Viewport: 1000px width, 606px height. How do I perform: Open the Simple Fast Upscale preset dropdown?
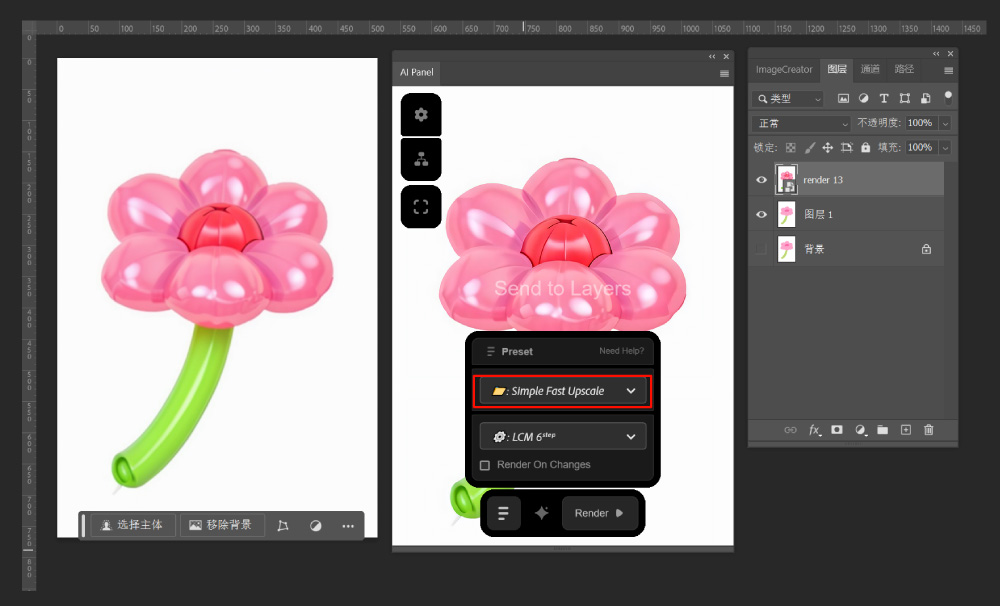click(x=563, y=391)
